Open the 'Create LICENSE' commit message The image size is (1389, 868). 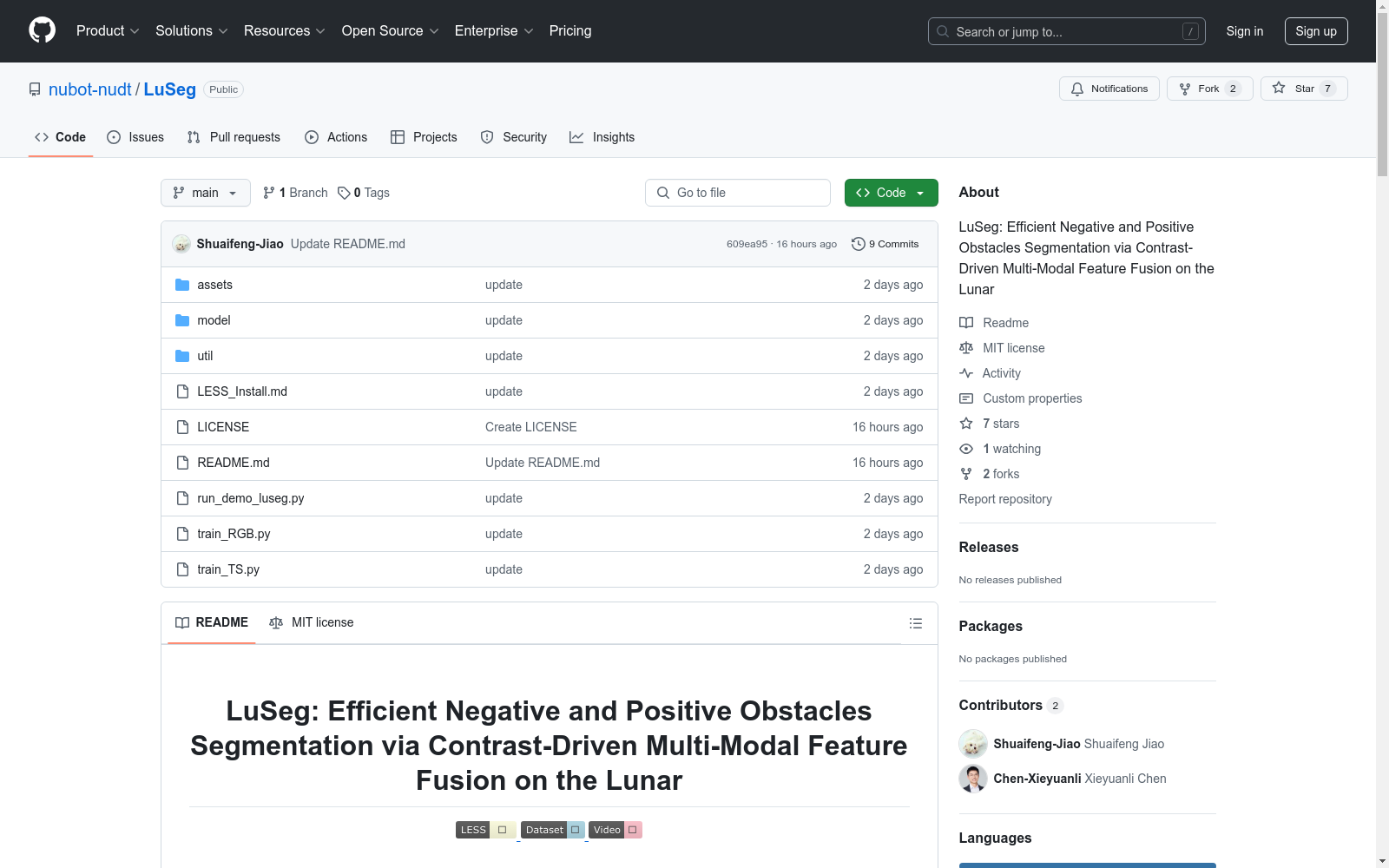(531, 427)
